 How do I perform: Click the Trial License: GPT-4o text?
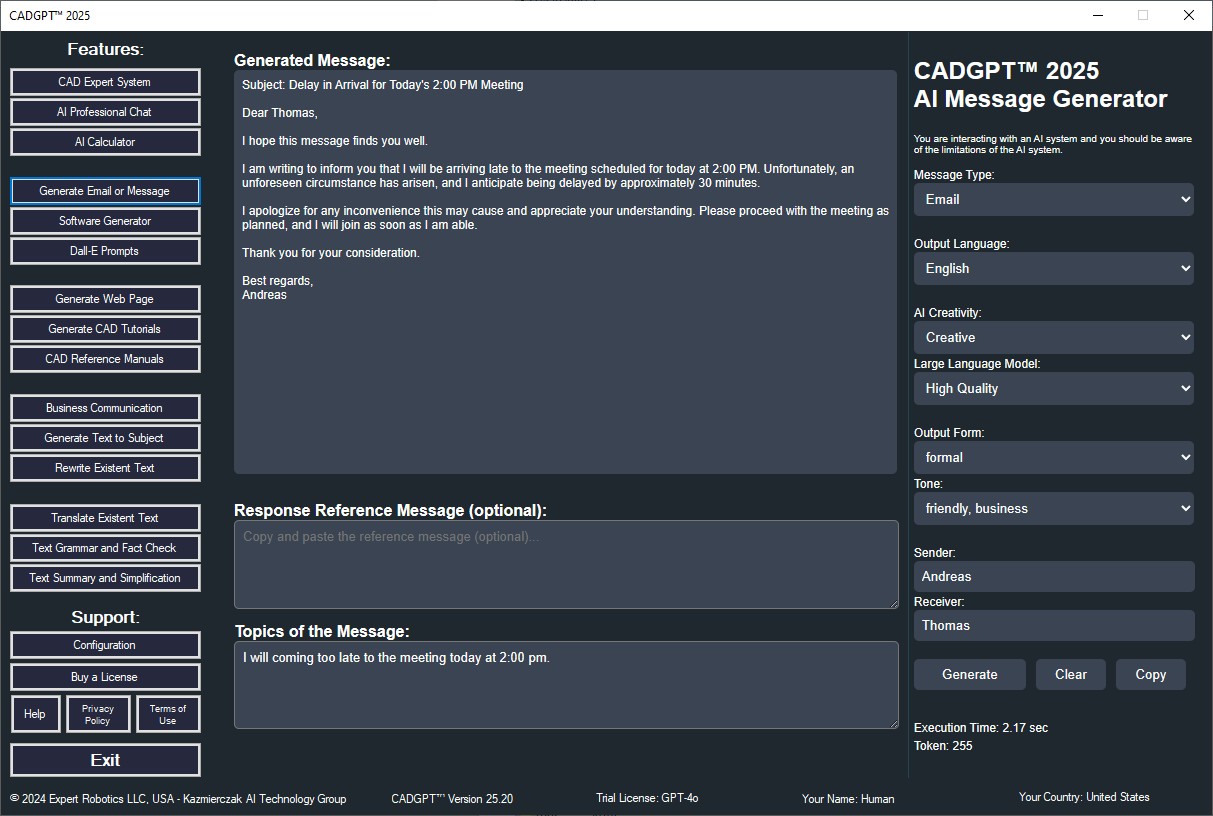pos(647,798)
